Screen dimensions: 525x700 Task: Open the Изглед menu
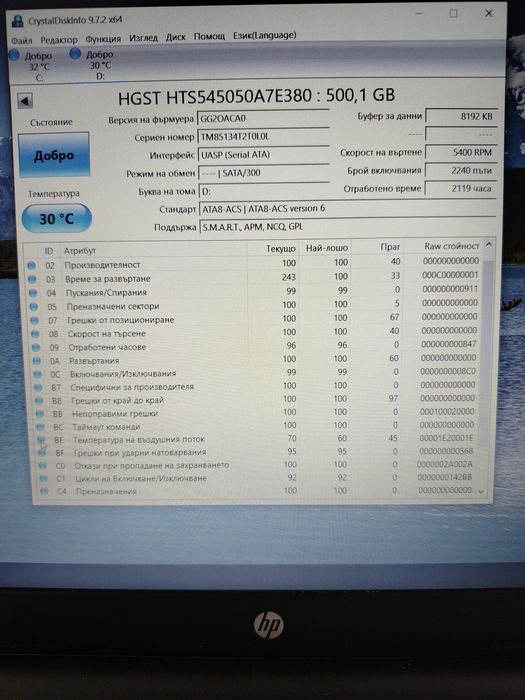[143, 38]
